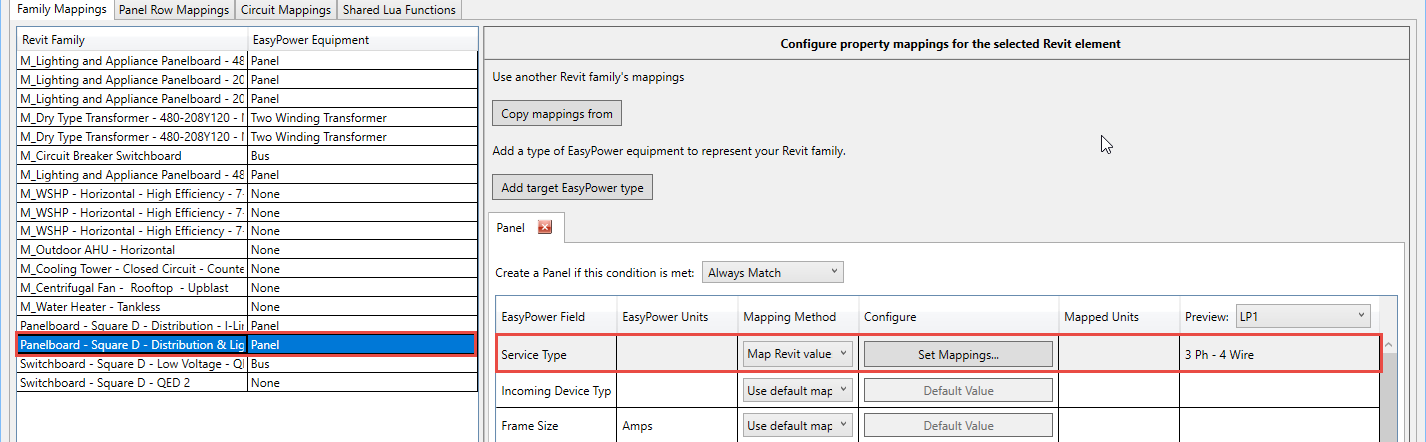Click Set Mappings button for Service Type
This screenshot has height=442, width=1426.
(x=958, y=354)
